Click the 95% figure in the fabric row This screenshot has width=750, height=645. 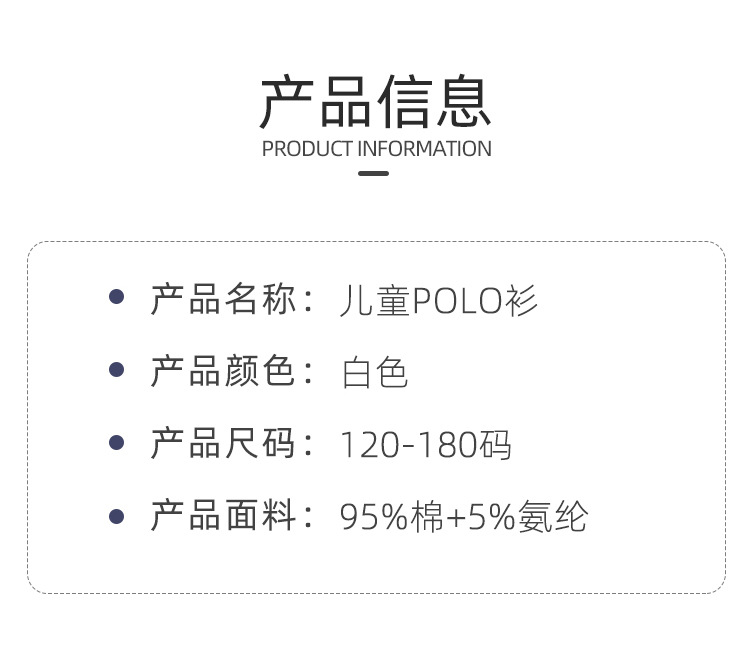[x=375, y=518]
